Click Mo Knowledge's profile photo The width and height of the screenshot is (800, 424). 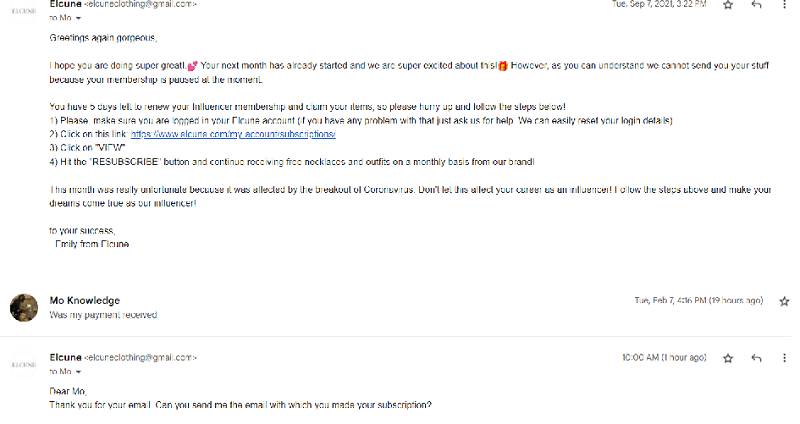point(24,307)
